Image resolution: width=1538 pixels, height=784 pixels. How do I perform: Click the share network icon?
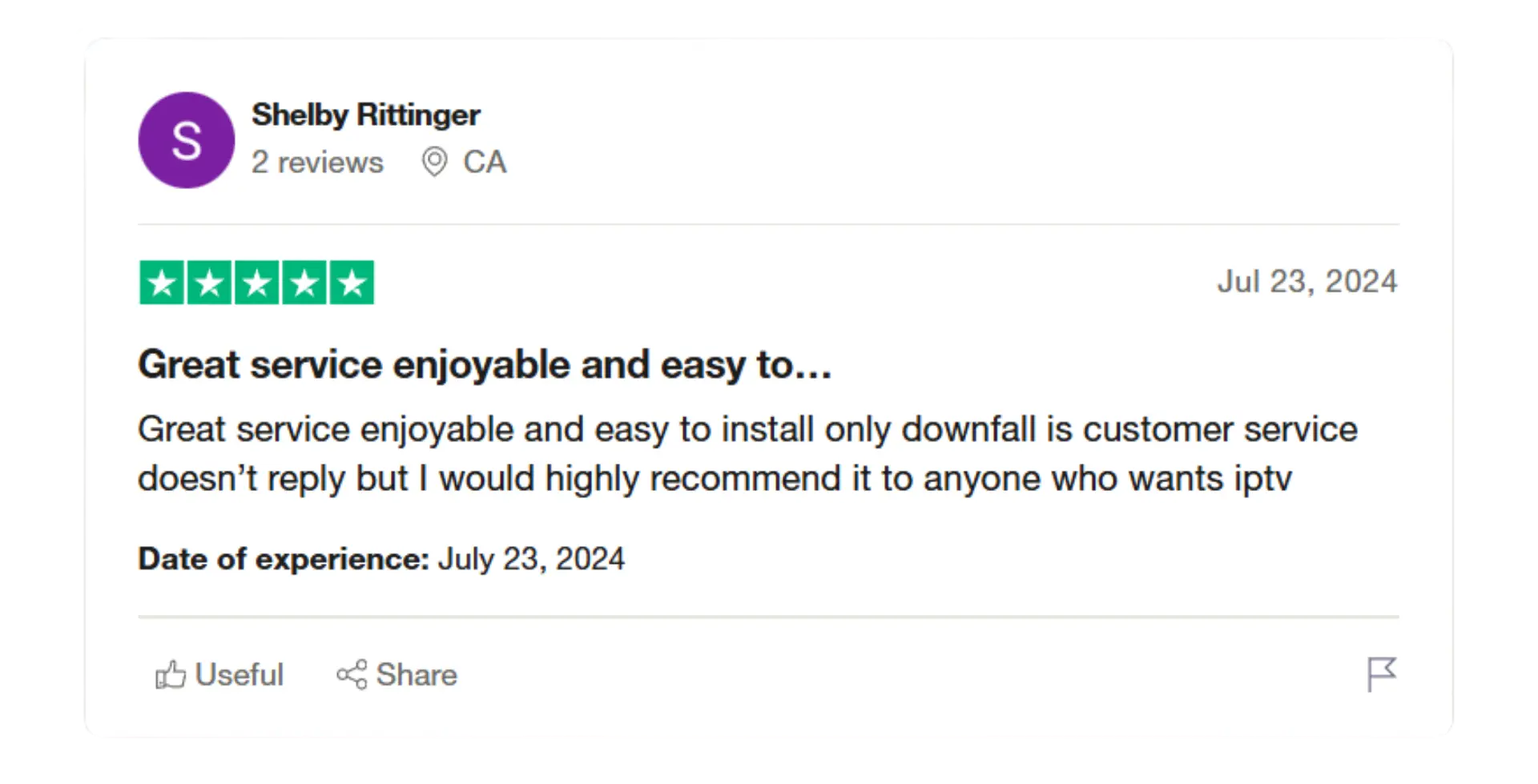point(352,674)
